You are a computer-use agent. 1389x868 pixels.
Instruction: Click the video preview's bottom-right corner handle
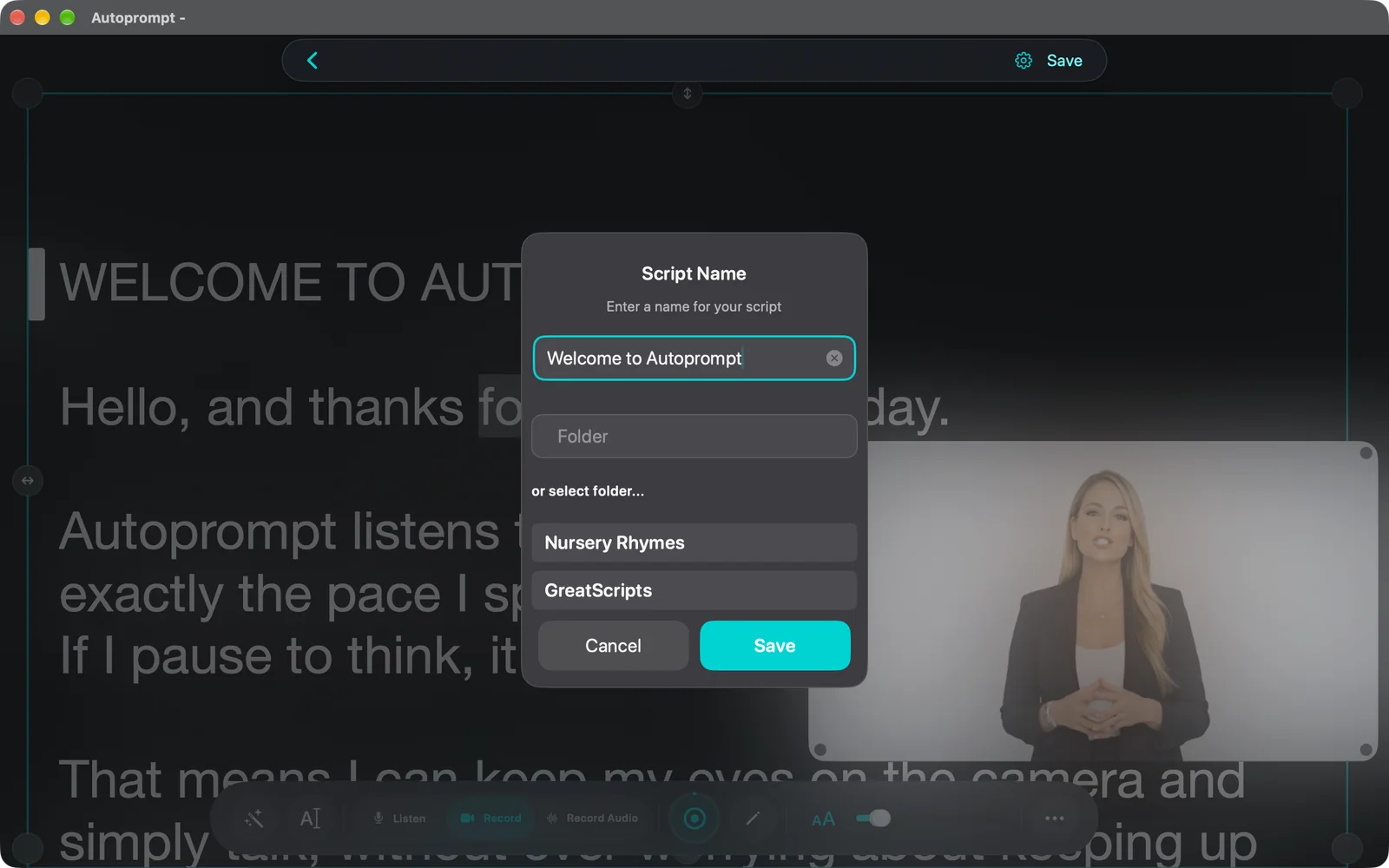click(x=1366, y=750)
